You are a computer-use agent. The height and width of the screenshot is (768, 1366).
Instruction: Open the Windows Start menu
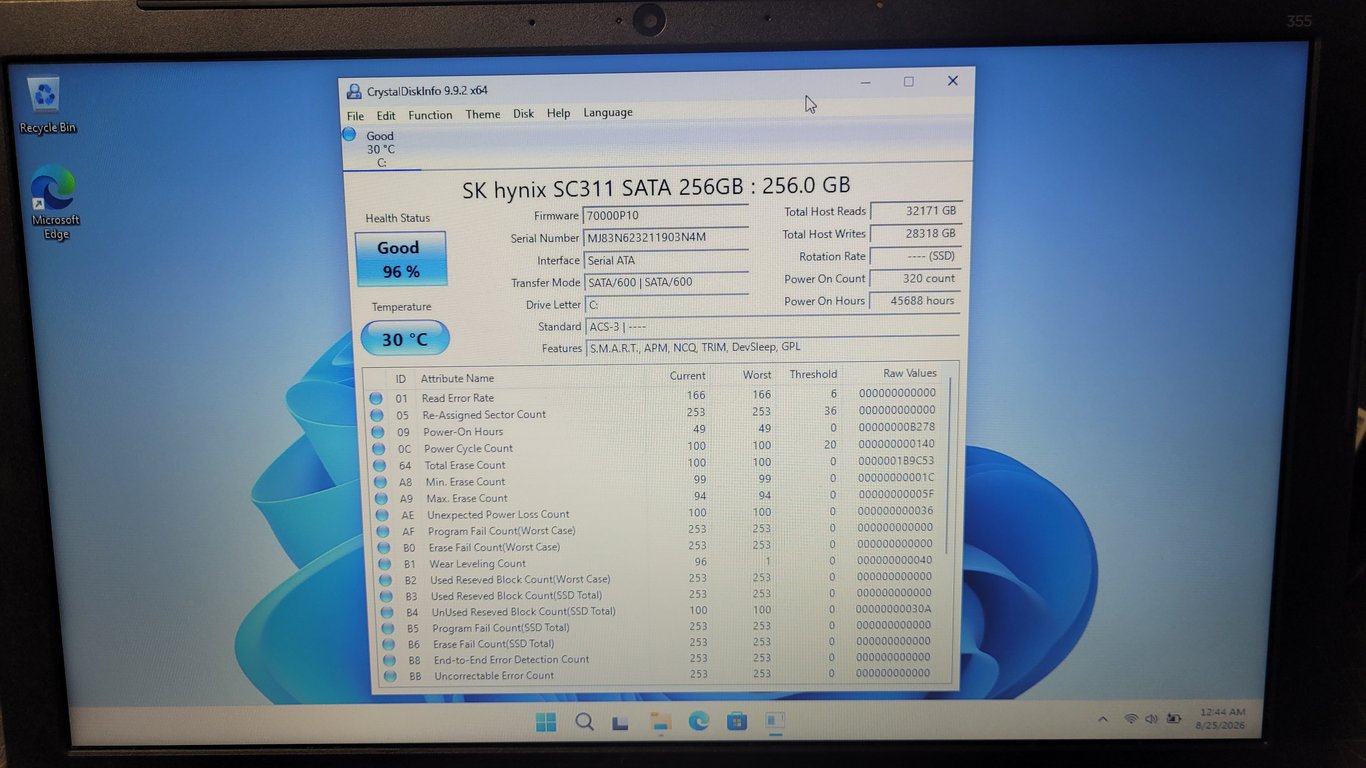point(546,722)
